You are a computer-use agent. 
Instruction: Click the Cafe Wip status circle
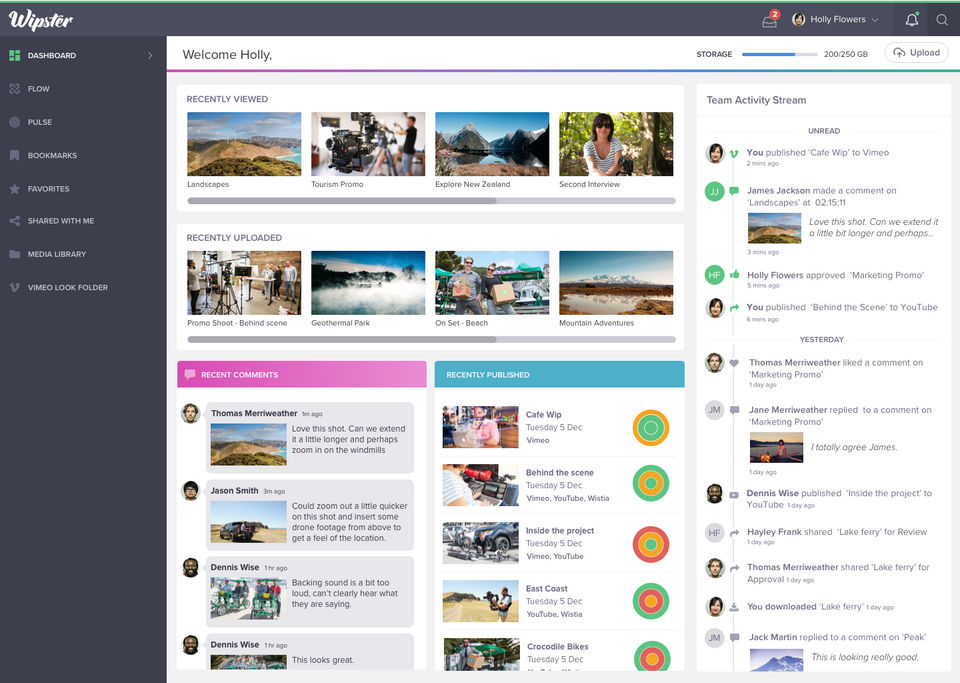pyautogui.click(x=651, y=428)
